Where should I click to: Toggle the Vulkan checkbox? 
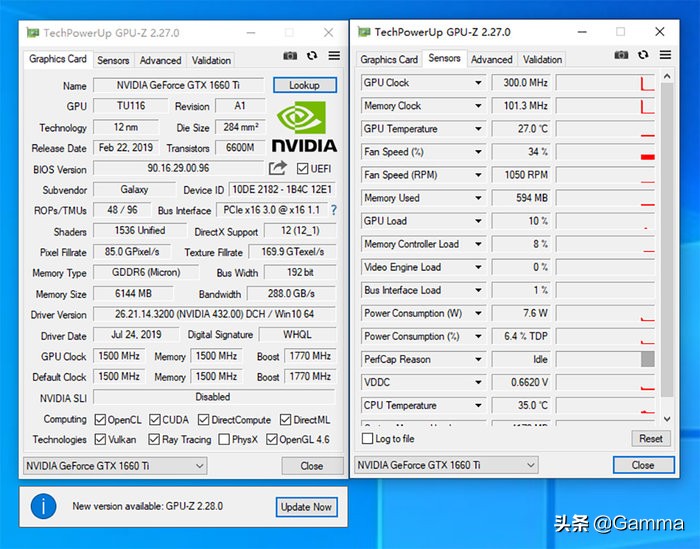100,439
